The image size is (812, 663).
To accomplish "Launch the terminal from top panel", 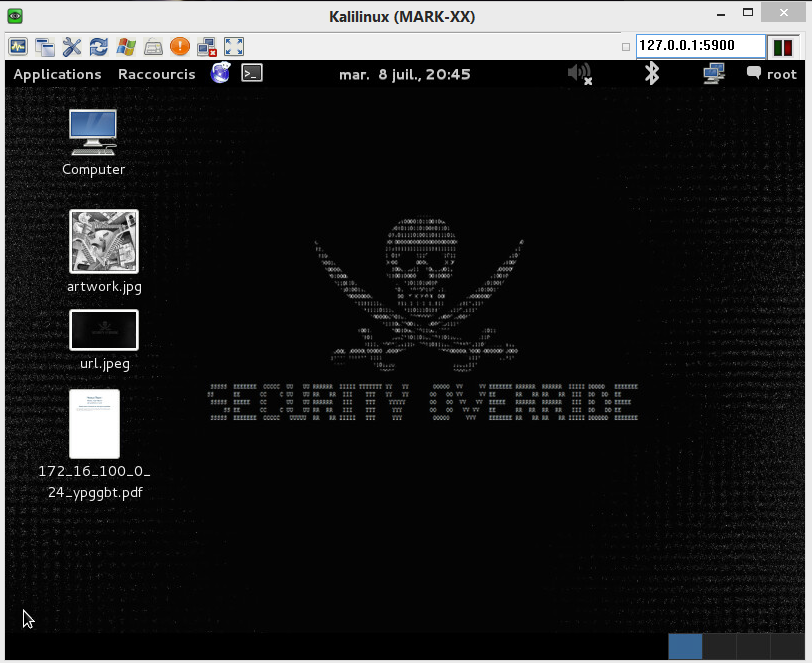I will click(x=252, y=73).
